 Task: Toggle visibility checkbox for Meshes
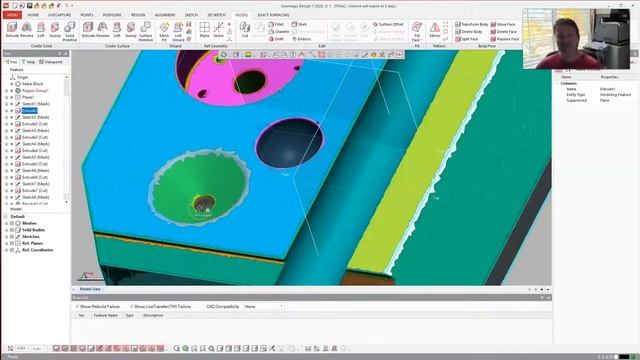(x=12, y=223)
